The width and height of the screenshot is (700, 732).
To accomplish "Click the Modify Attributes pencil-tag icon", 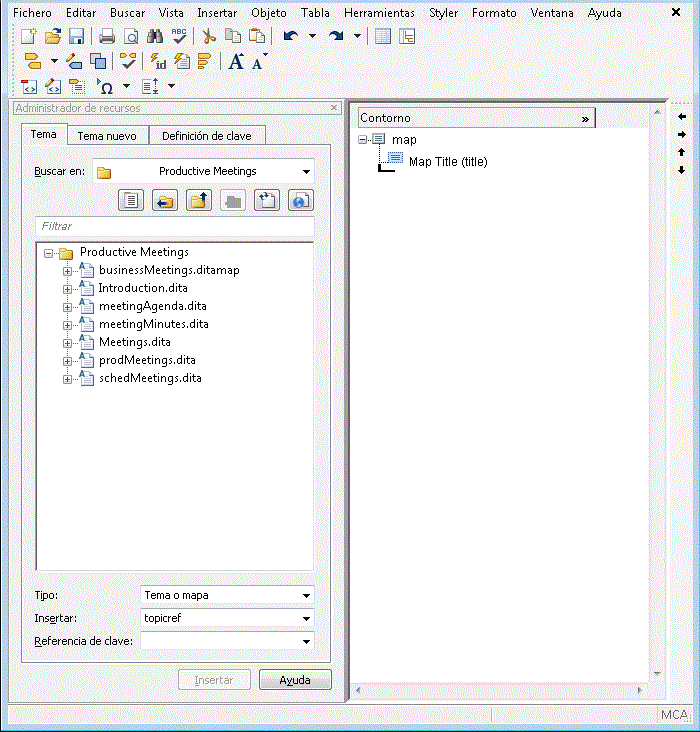I will coord(74,61).
